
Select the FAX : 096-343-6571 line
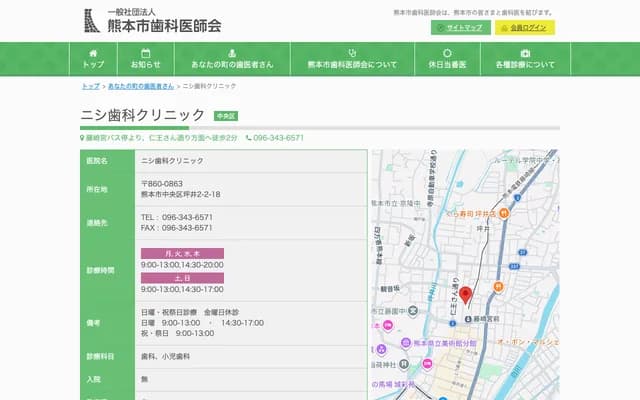177,228
